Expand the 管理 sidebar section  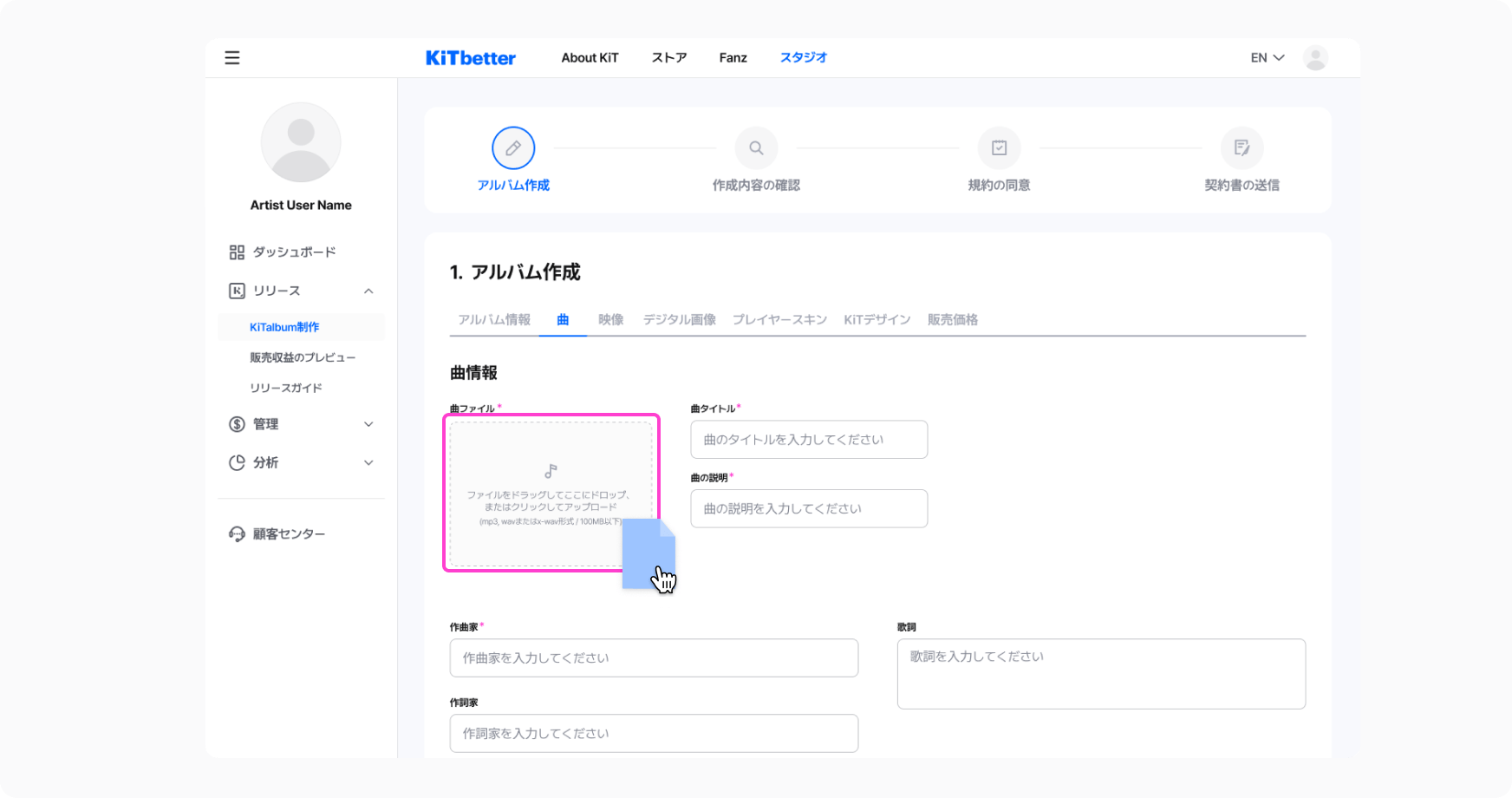coord(368,424)
